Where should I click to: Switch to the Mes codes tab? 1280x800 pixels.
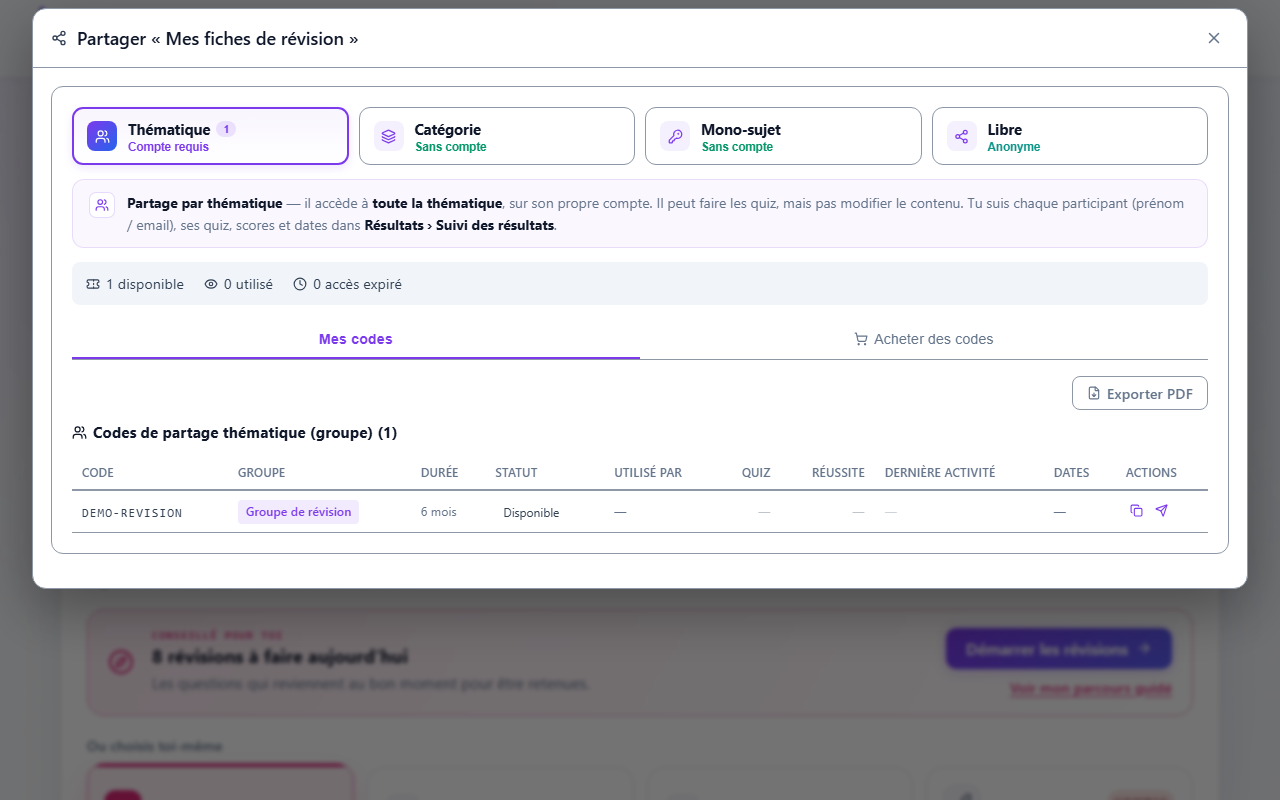(x=356, y=339)
